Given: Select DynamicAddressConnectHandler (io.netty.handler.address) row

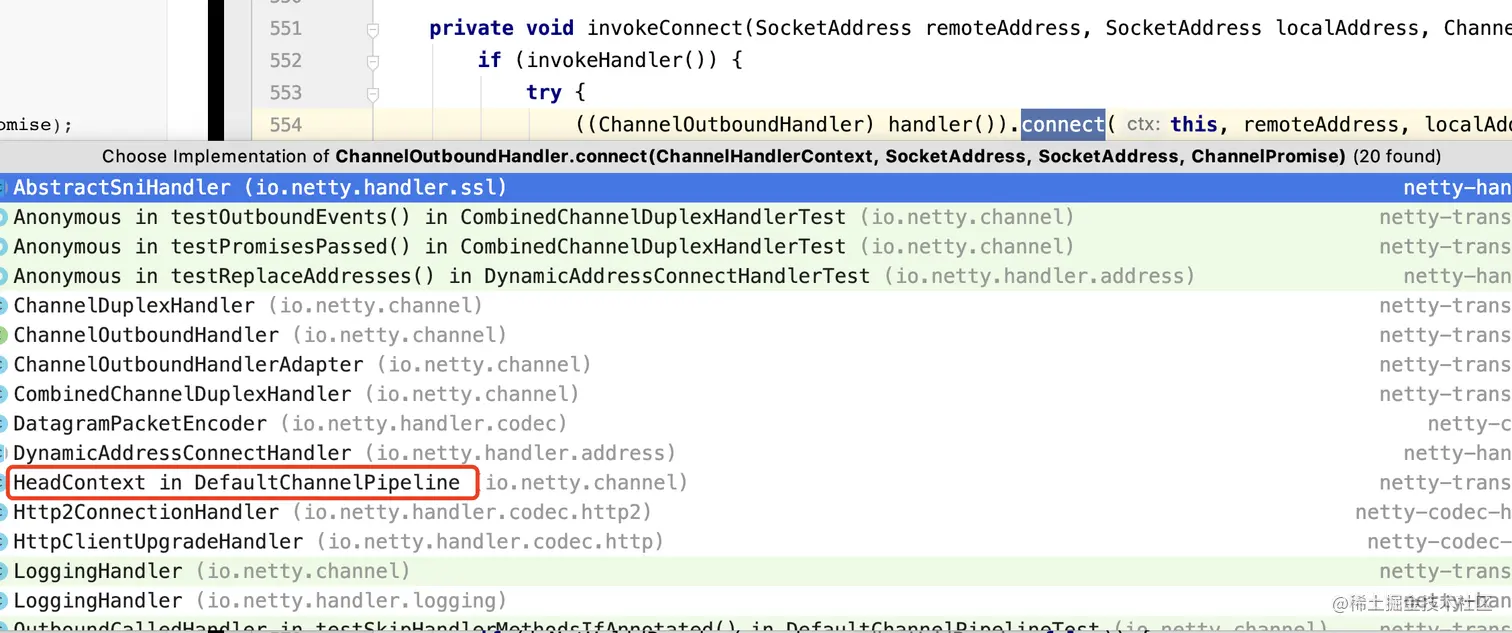Looking at the screenshot, I should point(756,453).
